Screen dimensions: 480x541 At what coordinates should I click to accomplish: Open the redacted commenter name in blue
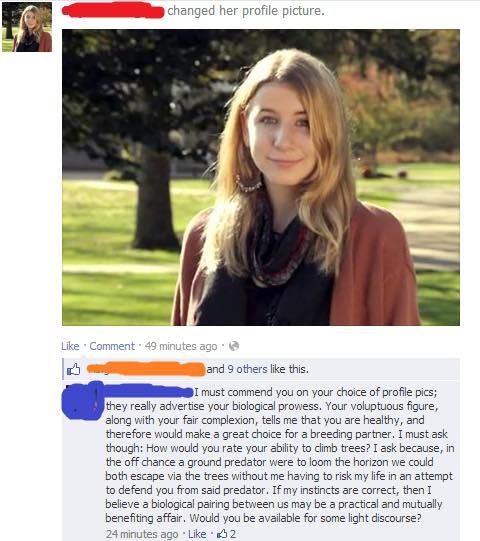(x=148, y=392)
